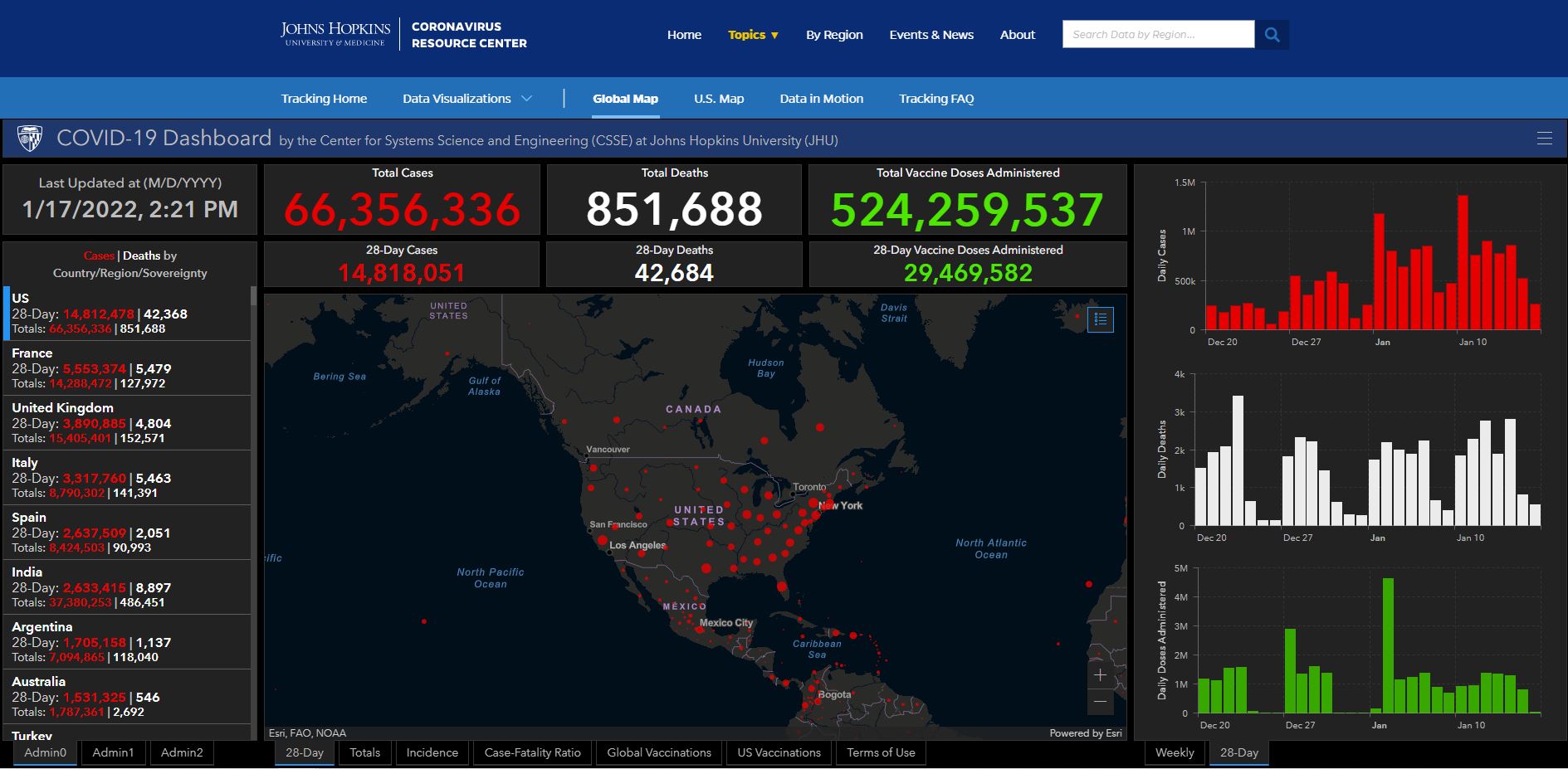Image resolution: width=1568 pixels, height=769 pixels.
Task: Click the Los Angeles case marker on map
Action: (x=603, y=541)
